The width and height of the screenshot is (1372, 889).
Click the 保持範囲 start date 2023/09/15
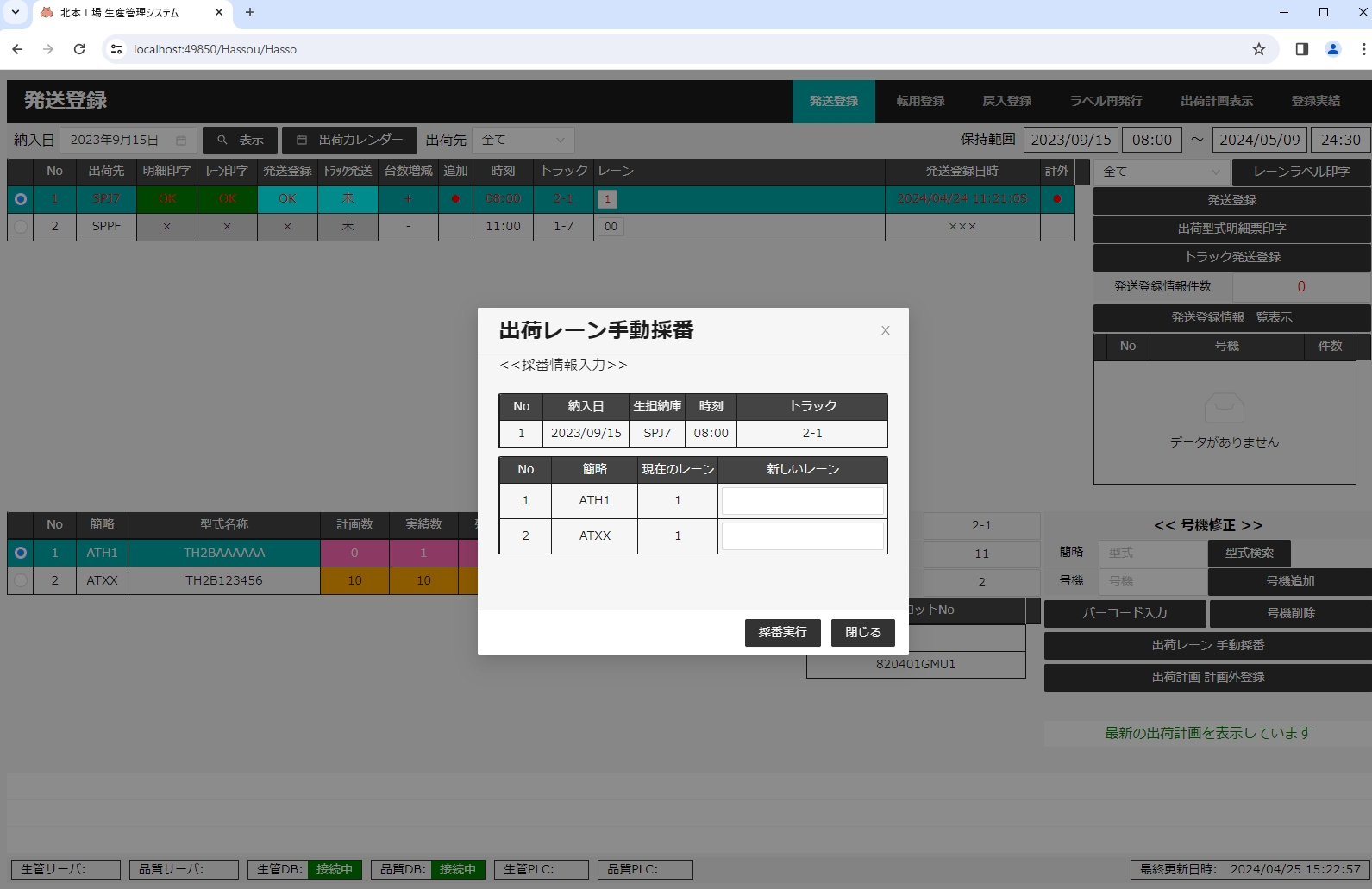pos(1070,140)
